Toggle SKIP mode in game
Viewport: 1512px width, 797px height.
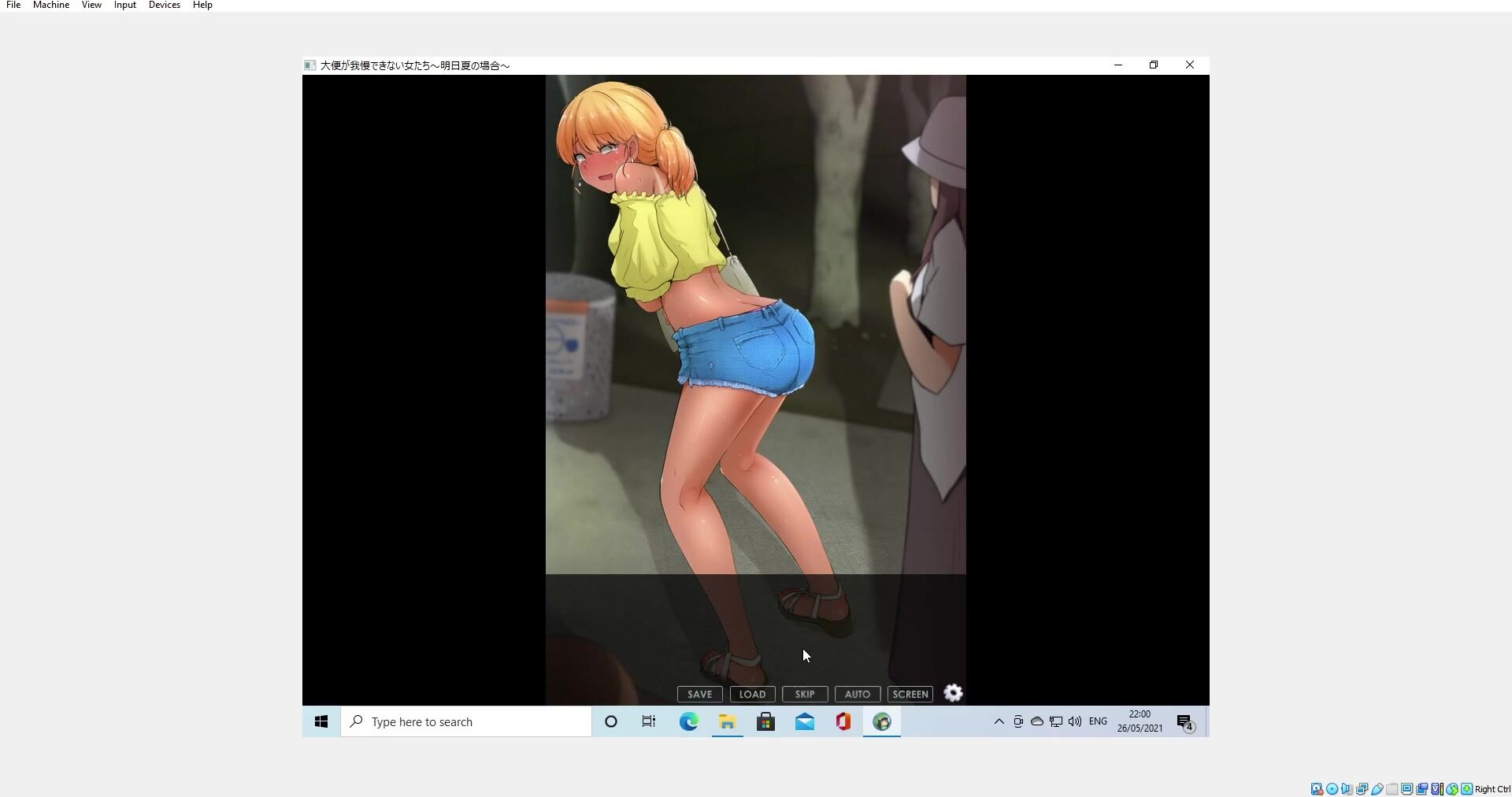point(804,694)
